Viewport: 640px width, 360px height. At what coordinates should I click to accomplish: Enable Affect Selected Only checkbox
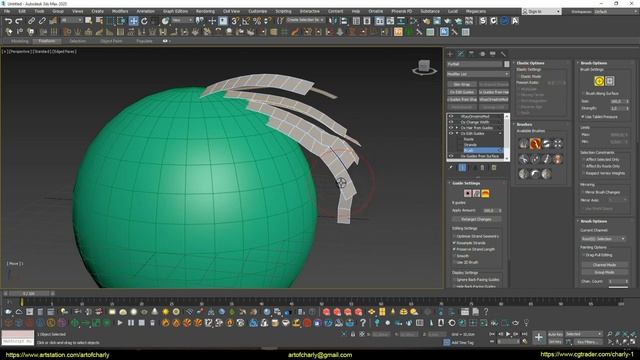[x=583, y=159]
